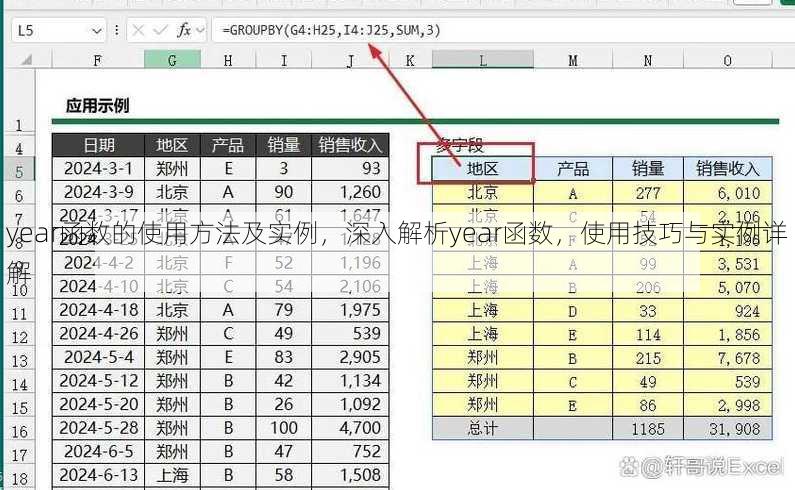Select column G header
Image resolution: width=795 pixels, height=490 pixels.
click(x=172, y=60)
